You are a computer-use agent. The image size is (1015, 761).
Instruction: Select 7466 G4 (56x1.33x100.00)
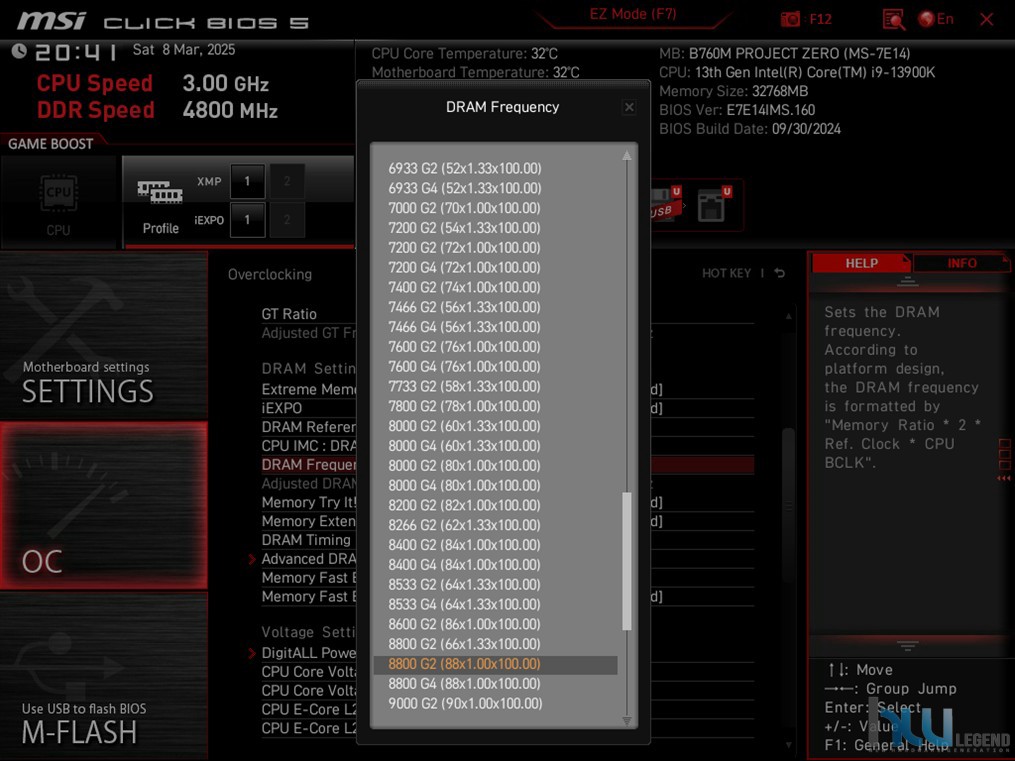(464, 327)
